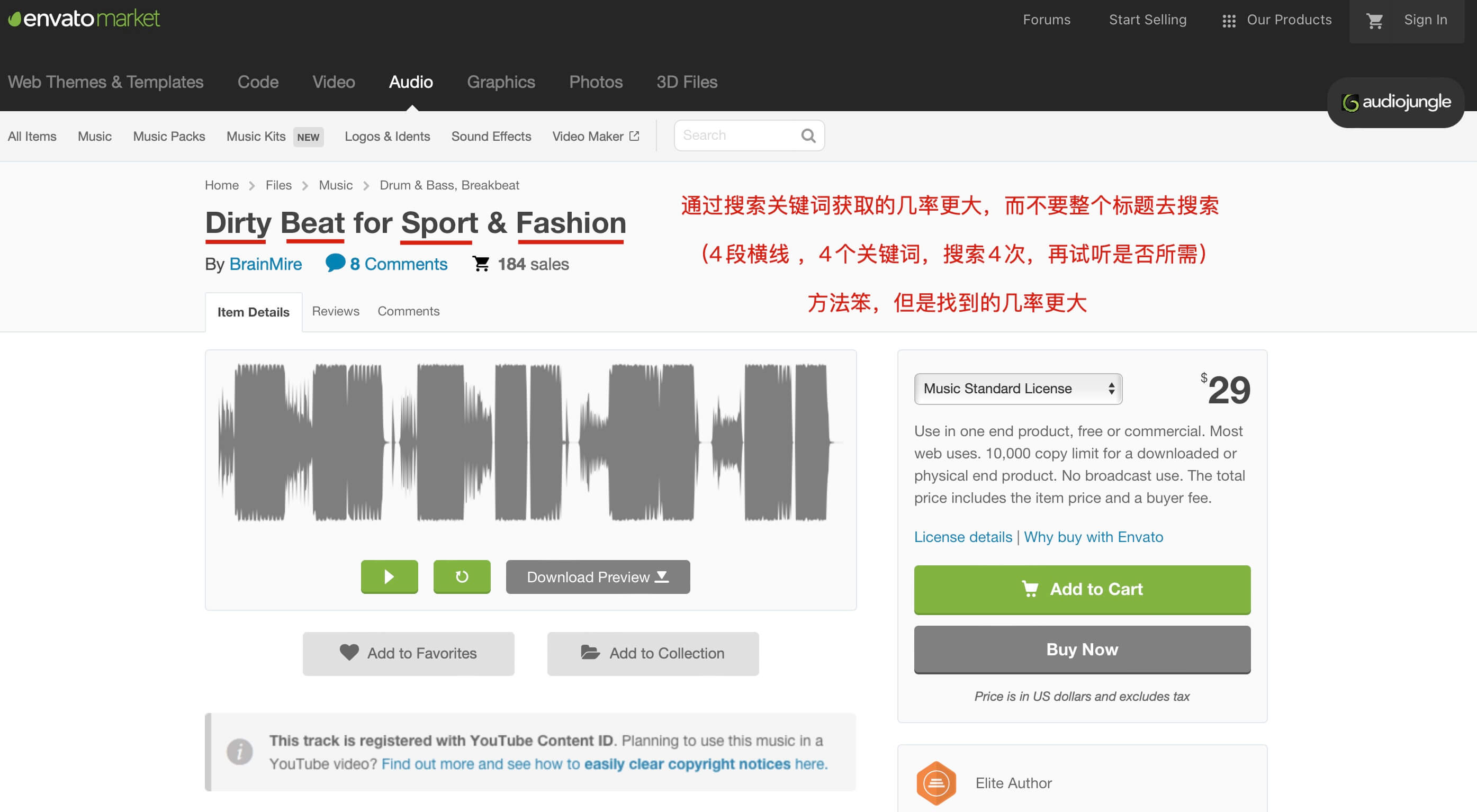This screenshot has width=1477, height=812.
Task: Open the Photos category
Action: click(596, 82)
